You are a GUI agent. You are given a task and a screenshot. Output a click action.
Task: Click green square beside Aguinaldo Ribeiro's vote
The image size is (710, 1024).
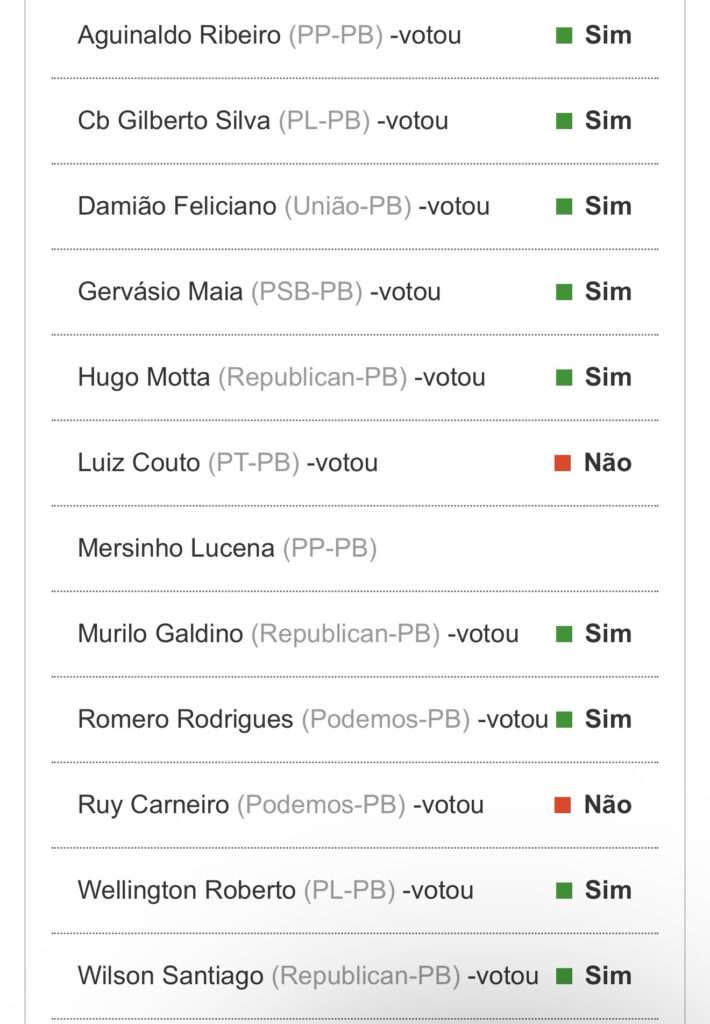[564, 36]
